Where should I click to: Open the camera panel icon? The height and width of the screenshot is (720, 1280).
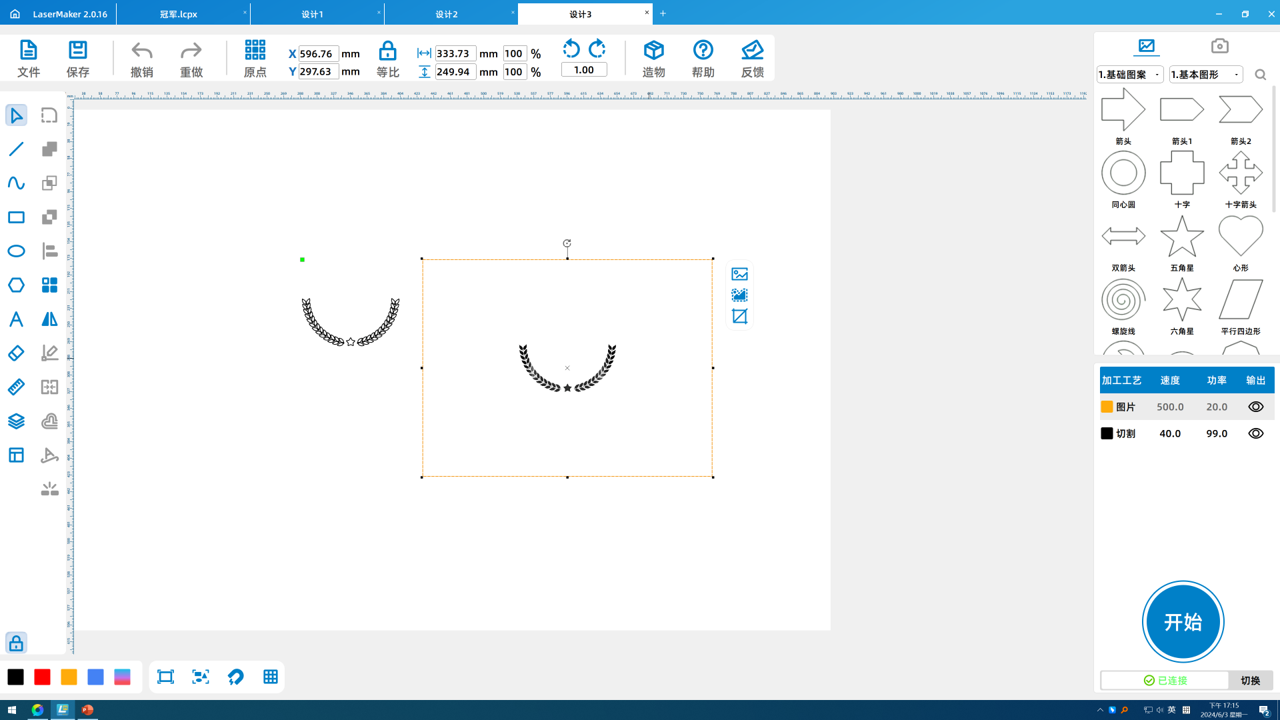click(1219, 46)
